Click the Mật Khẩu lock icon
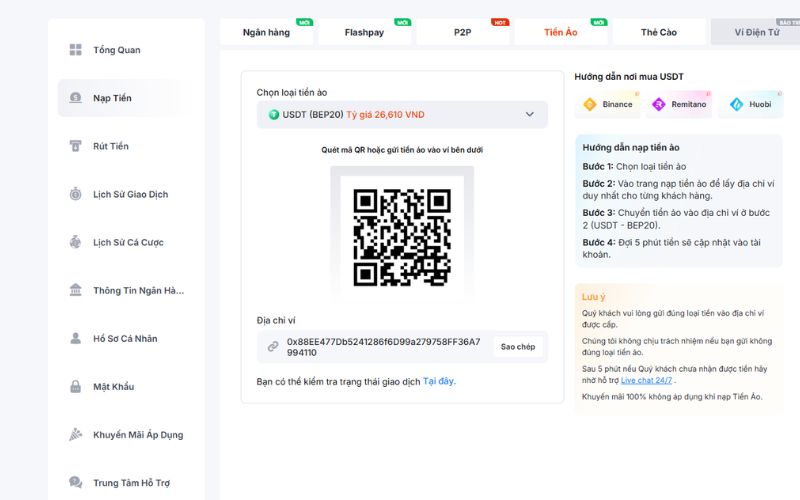Viewport: 800px width, 500px height. pyautogui.click(x=76, y=386)
